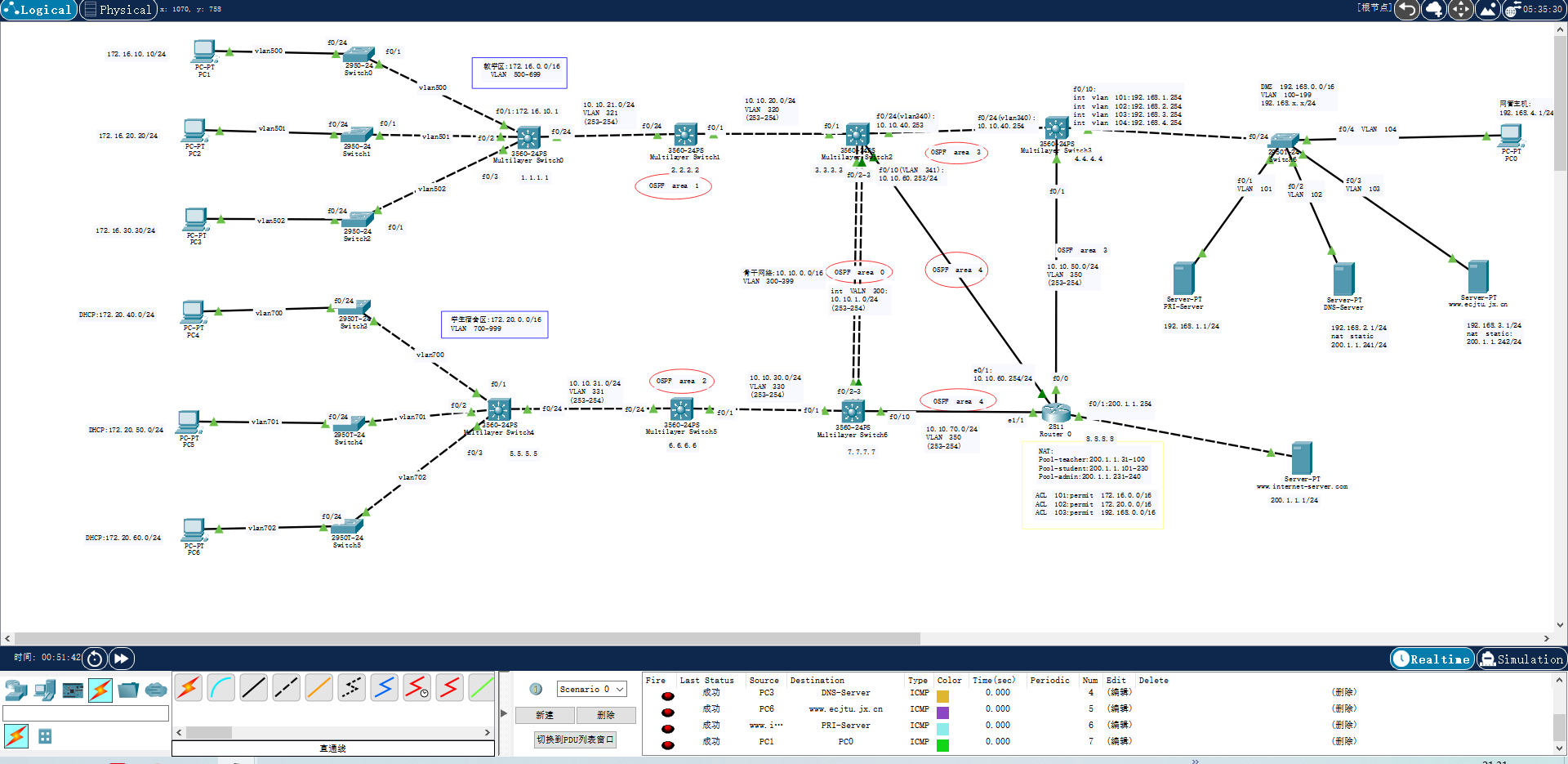Screen dimensions: 1568x764
Task: Pick the red serial DCE cable with clock
Action: tap(417, 688)
